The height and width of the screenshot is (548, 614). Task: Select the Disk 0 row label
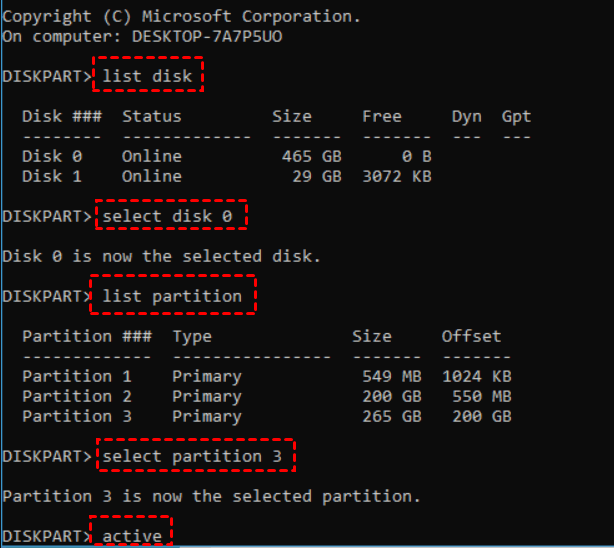(52, 156)
